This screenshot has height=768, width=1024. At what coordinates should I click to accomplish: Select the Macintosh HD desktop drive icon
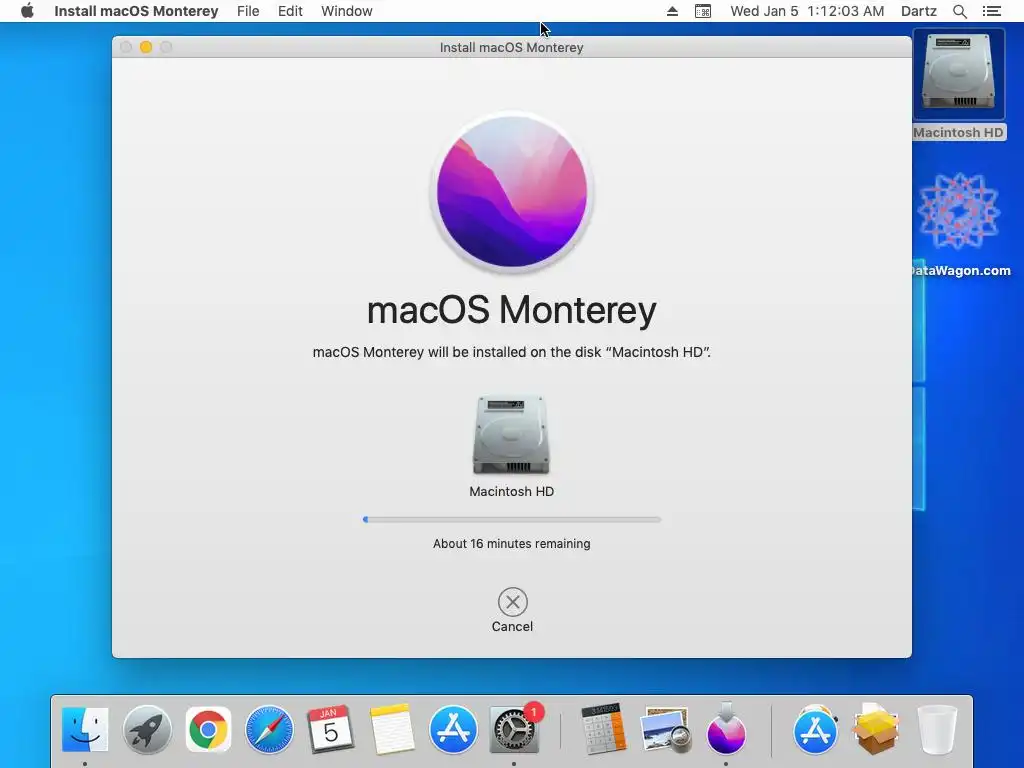coord(958,73)
